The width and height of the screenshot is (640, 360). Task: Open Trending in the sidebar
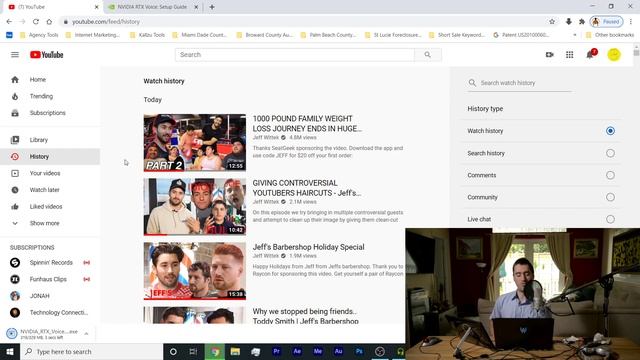pos(50,96)
